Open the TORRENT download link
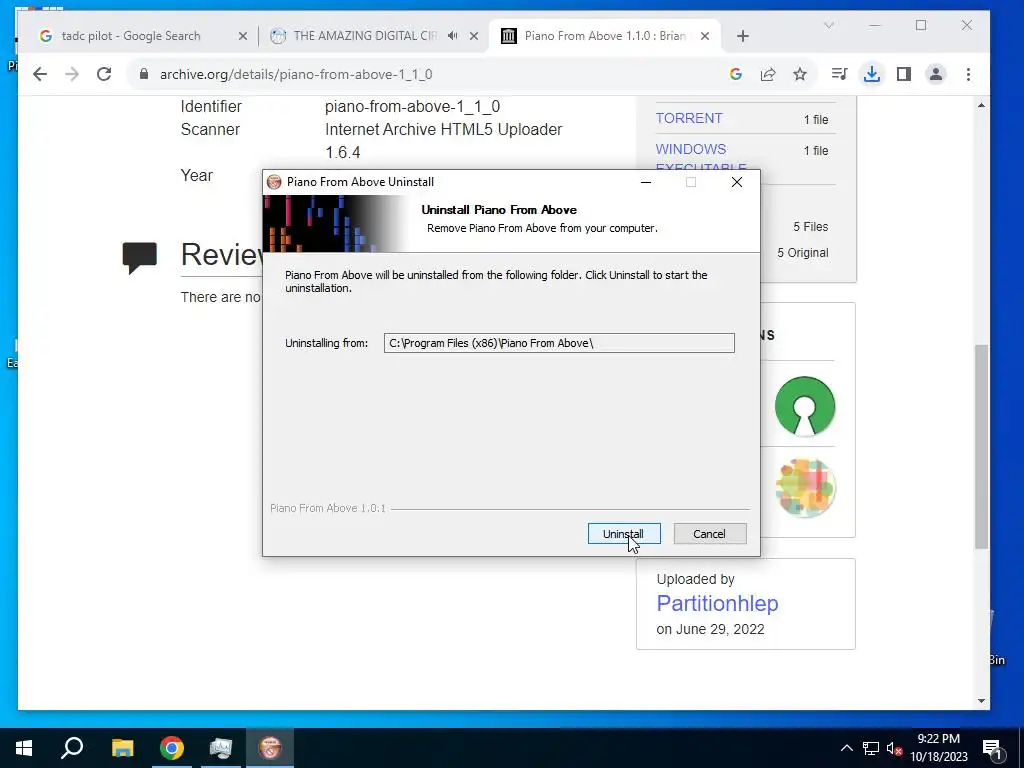1024x768 pixels. pyautogui.click(x=689, y=118)
